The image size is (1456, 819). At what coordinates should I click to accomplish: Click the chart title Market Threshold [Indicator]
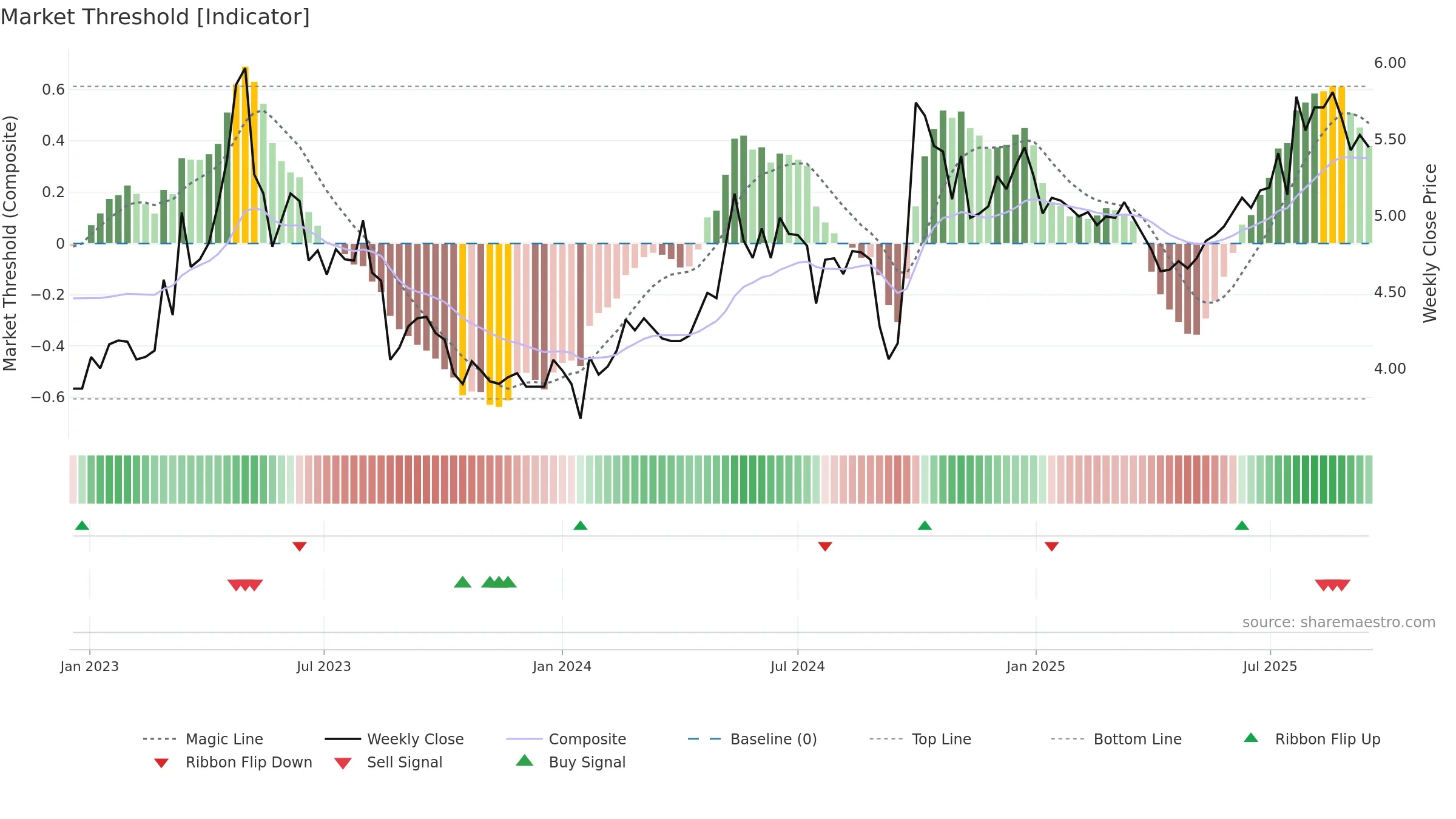[x=155, y=17]
